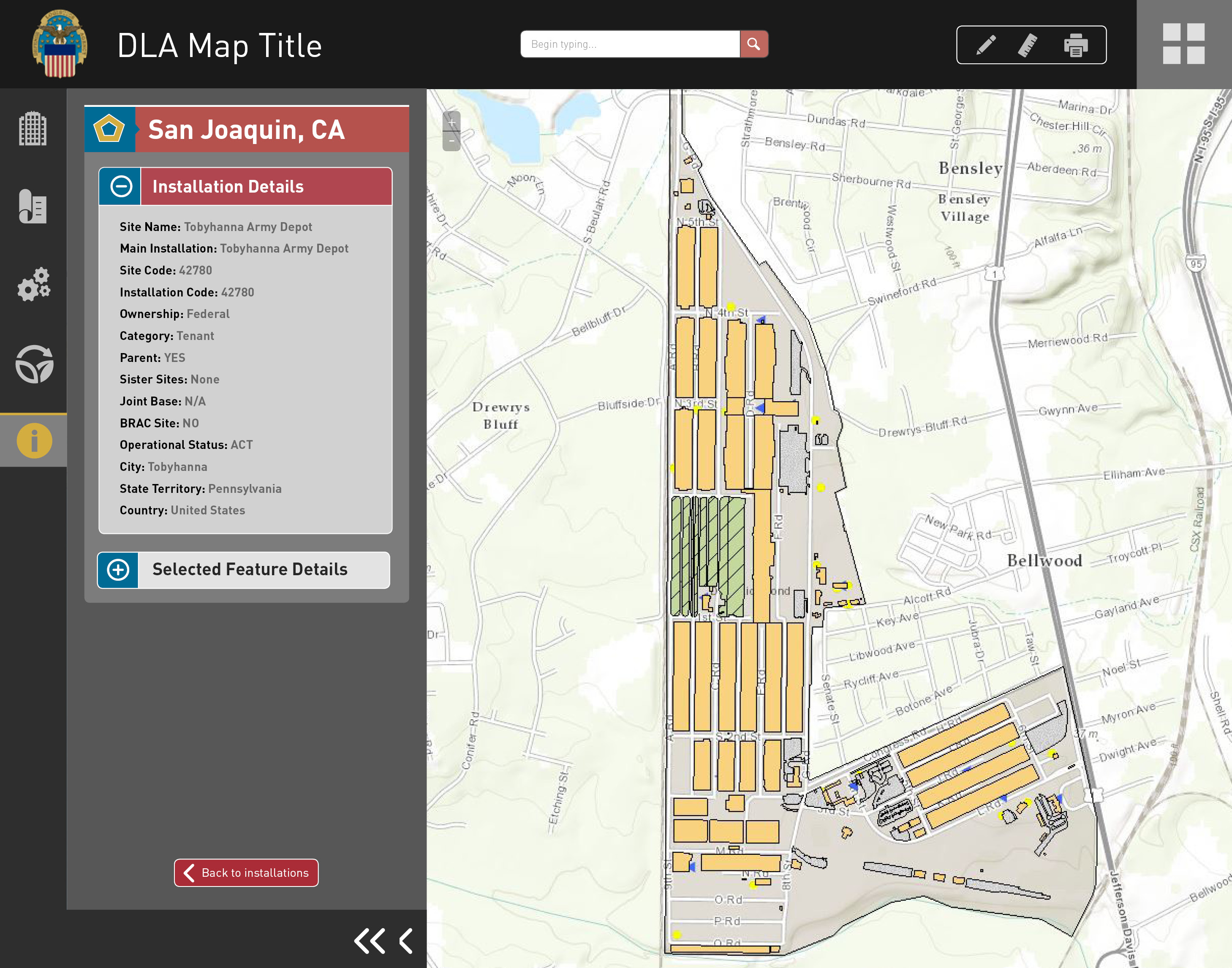
Task: Open the grid apps menu icon
Action: [x=1183, y=44]
